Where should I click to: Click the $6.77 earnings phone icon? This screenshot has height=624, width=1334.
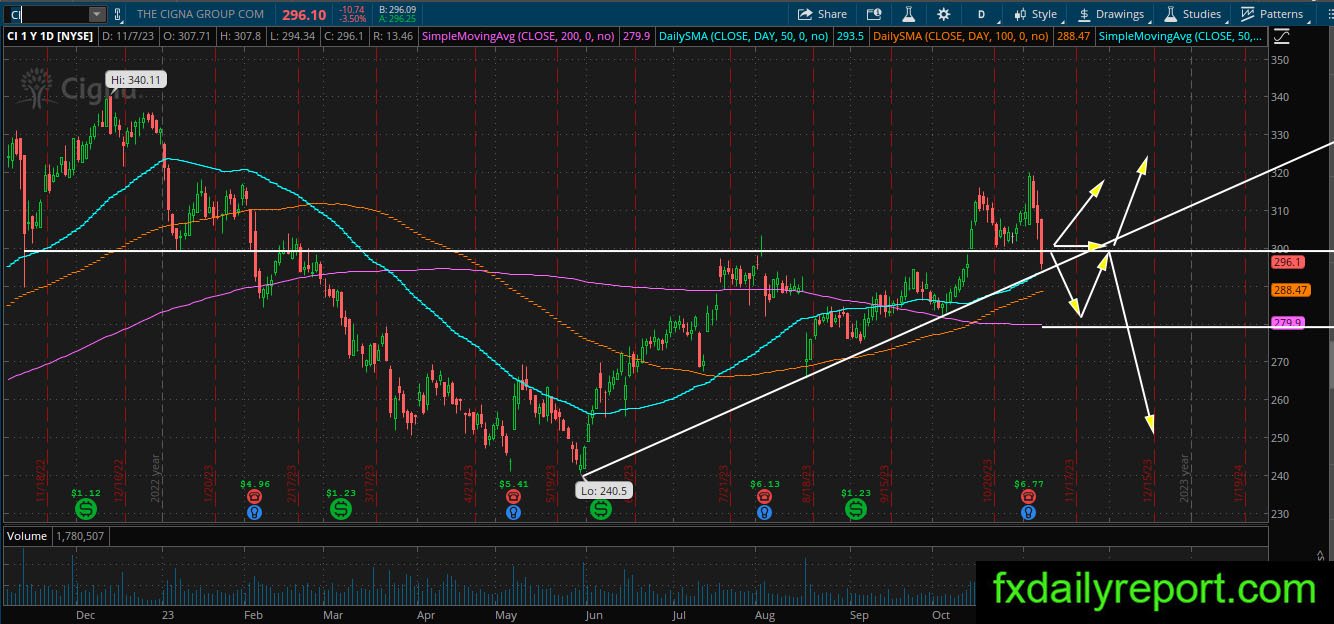tap(1028, 496)
